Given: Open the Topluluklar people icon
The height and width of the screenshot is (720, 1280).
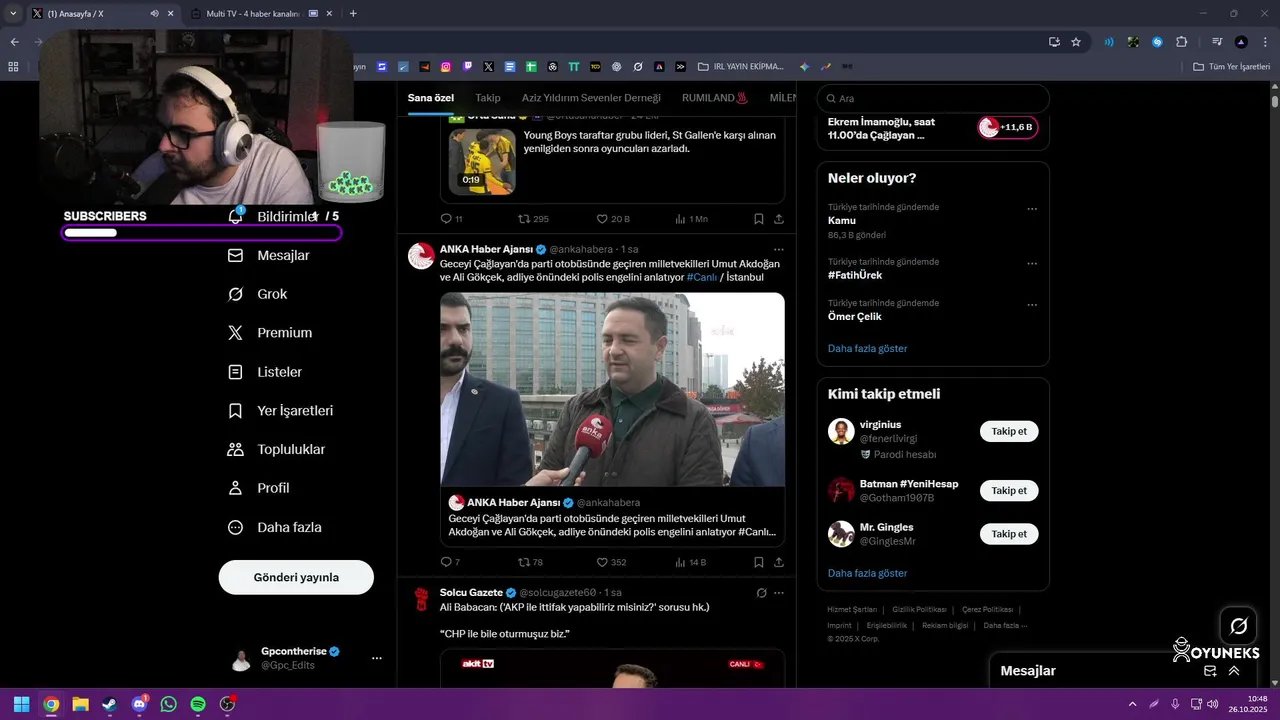Looking at the screenshot, I should click(x=235, y=450).
